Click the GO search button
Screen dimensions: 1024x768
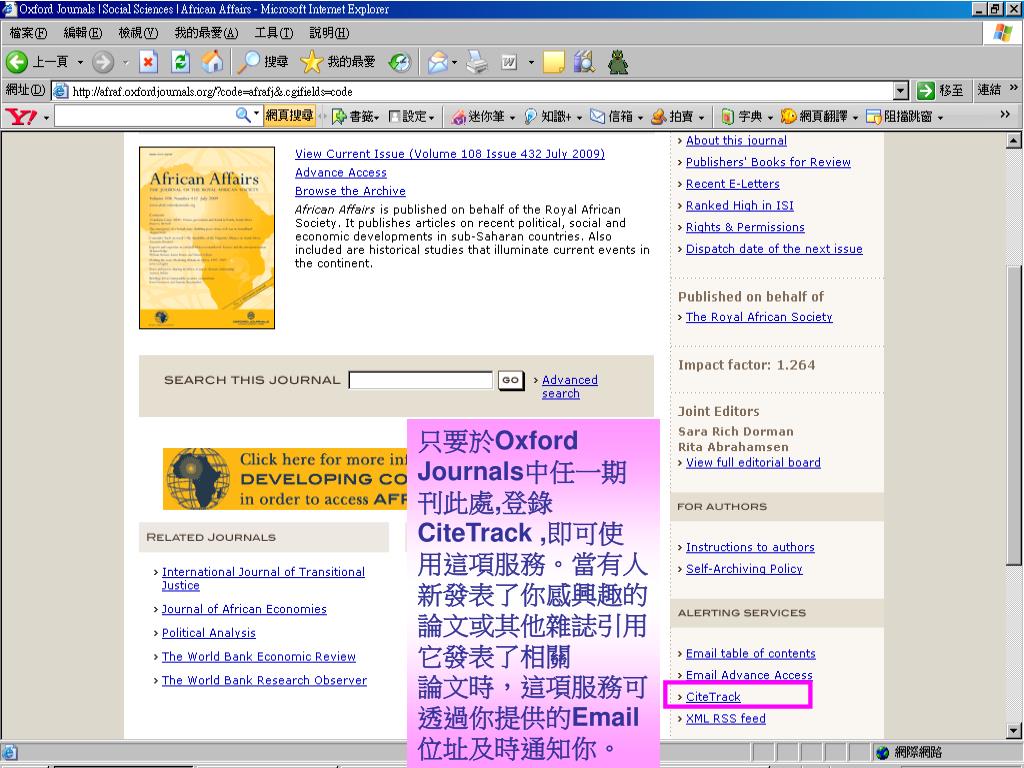pos(511,380)
